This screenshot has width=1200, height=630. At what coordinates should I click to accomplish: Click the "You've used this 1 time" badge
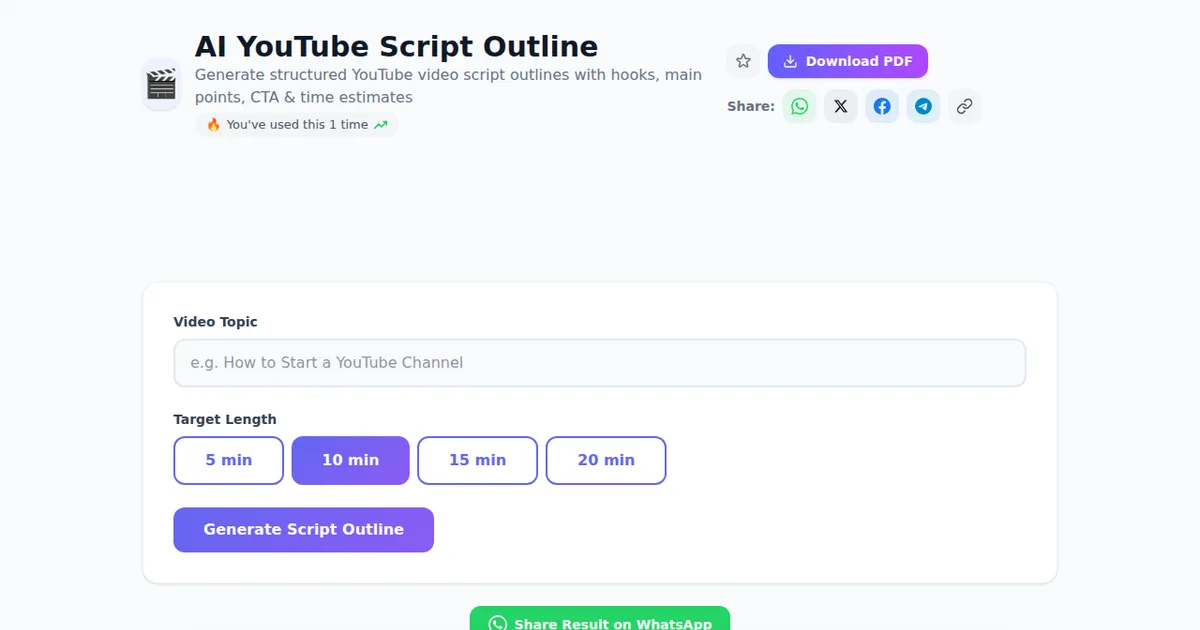pos(297,125)
